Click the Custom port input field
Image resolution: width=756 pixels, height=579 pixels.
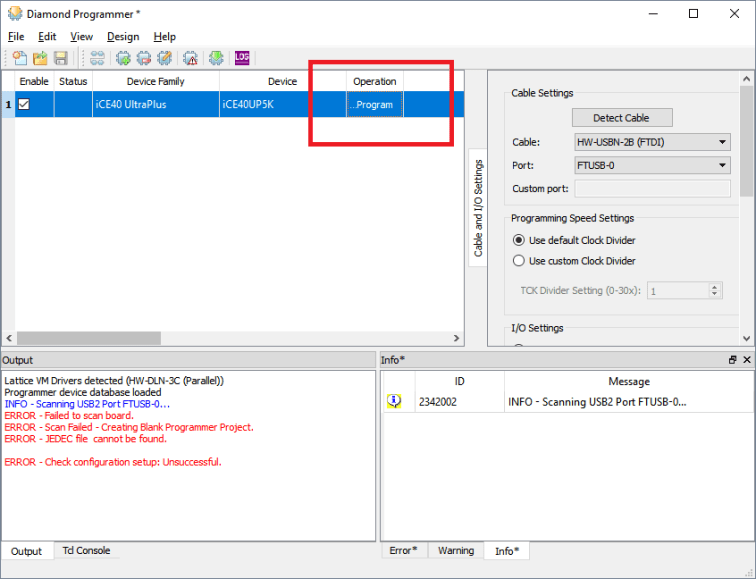point(652,189)
